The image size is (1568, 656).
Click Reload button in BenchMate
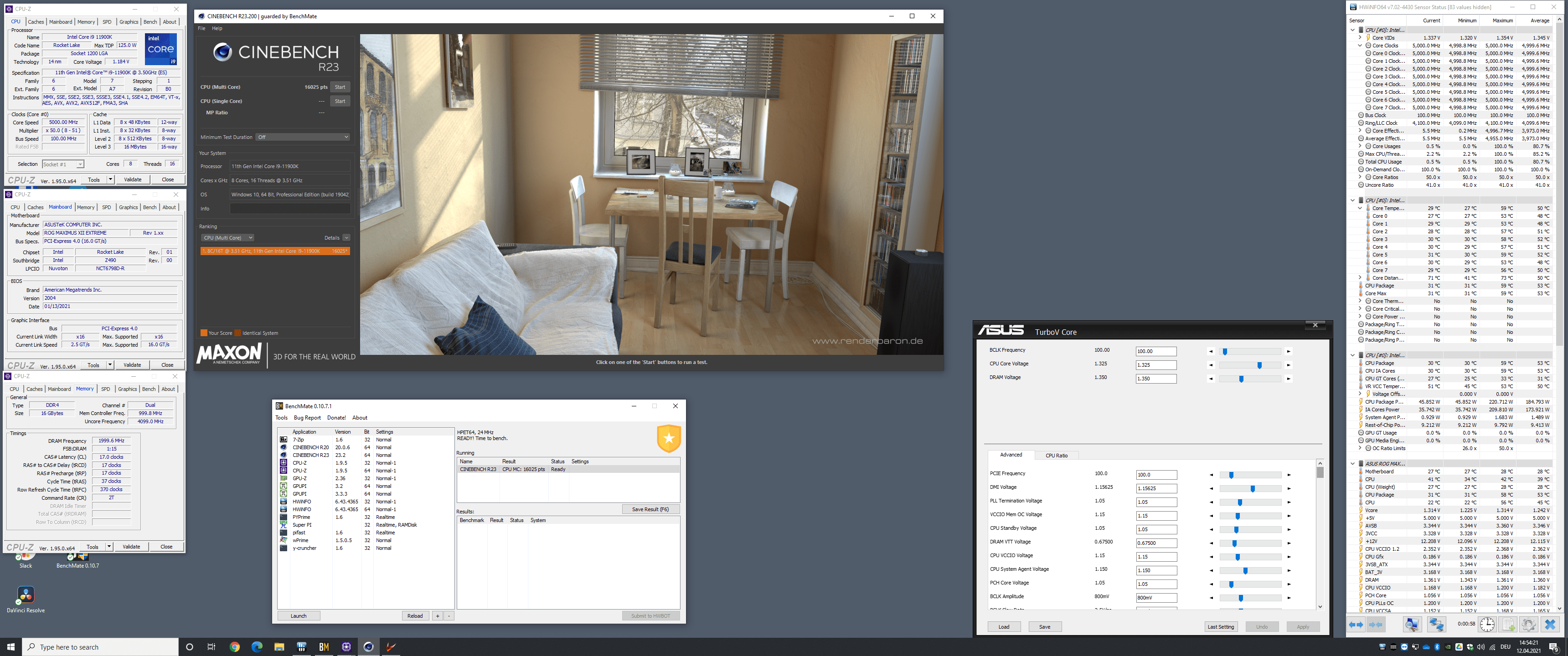[x=414, y=616]
